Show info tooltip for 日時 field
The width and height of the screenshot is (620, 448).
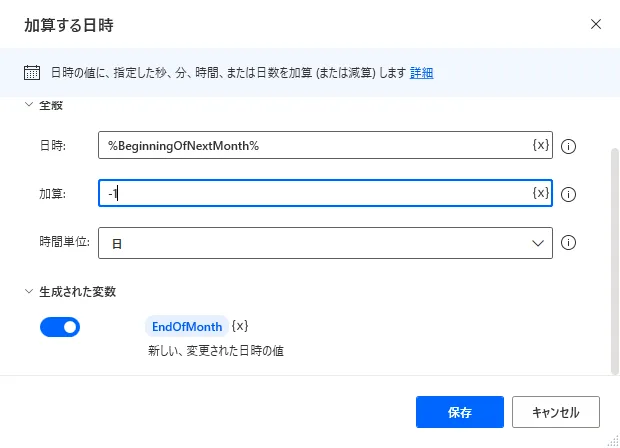click(569, 146)
